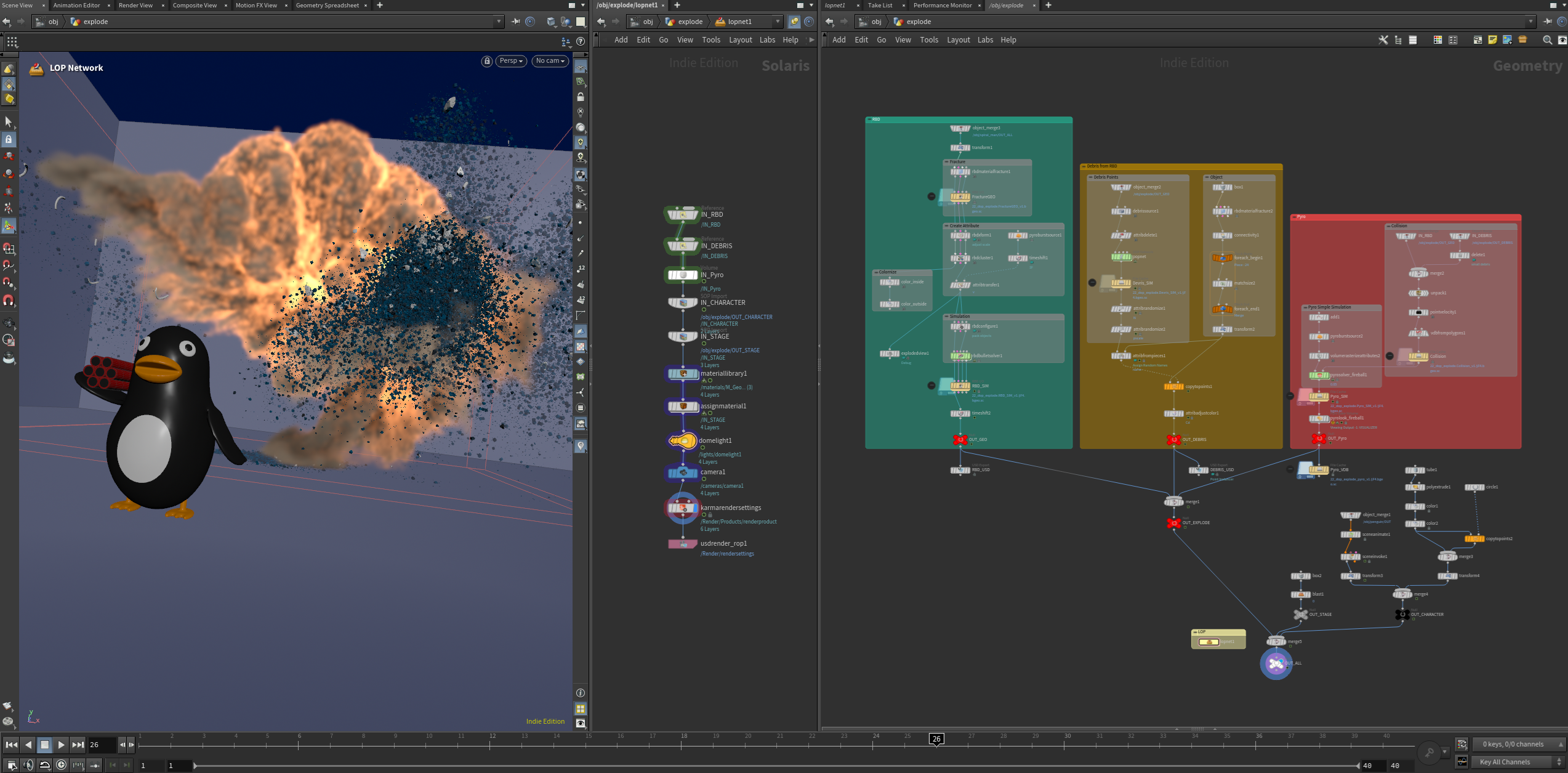Open the Persp viewport dropdown
Image resolution: width=1568 pixels, height=773 pixels.
coord(511,61)
